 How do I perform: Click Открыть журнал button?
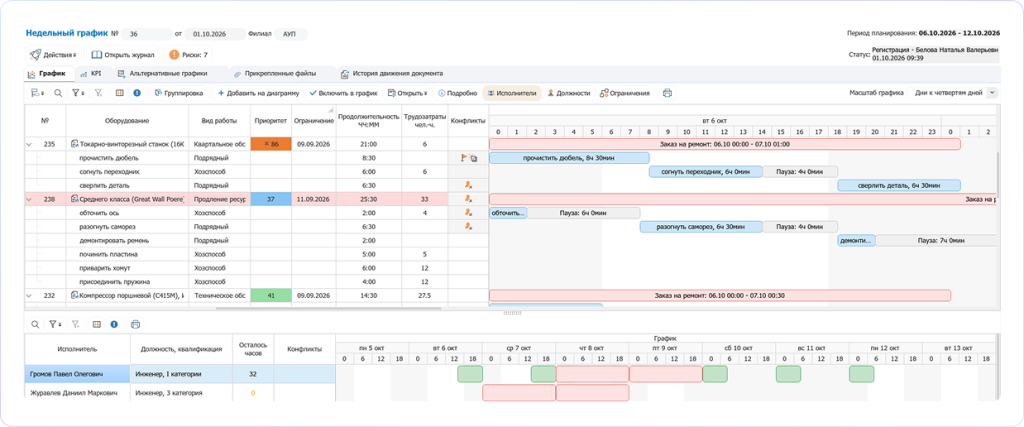coord(123,55)
